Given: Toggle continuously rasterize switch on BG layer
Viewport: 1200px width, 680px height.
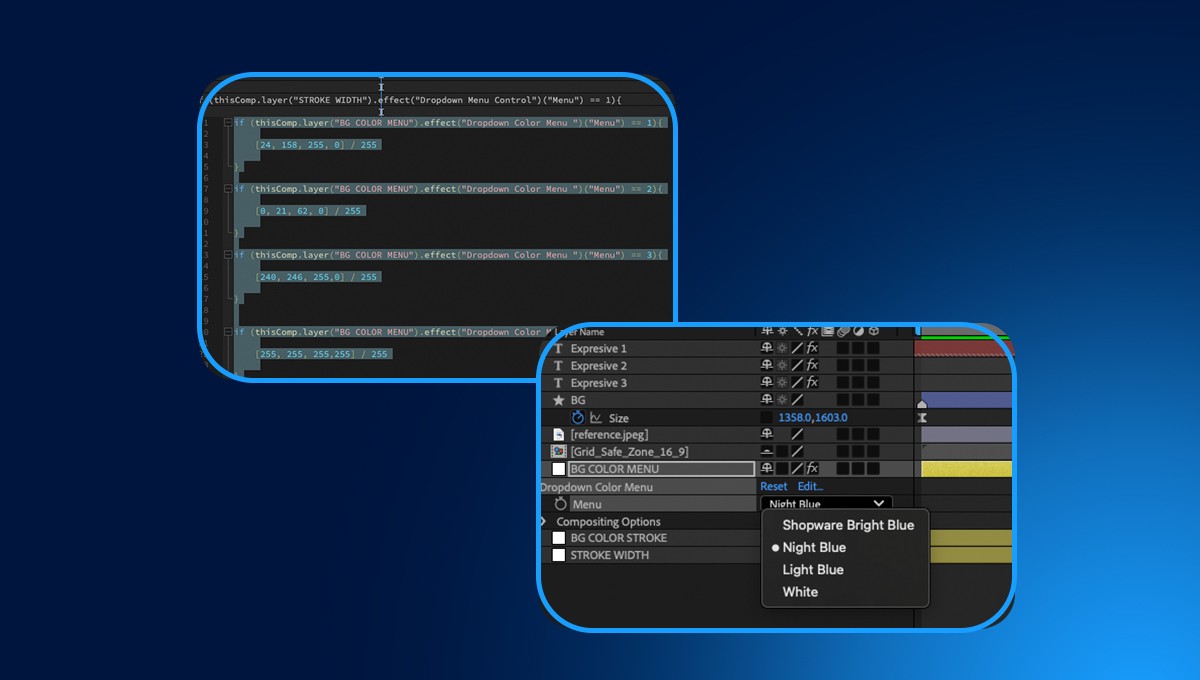Looking at the screenshot, I should (x=783, y=400).
